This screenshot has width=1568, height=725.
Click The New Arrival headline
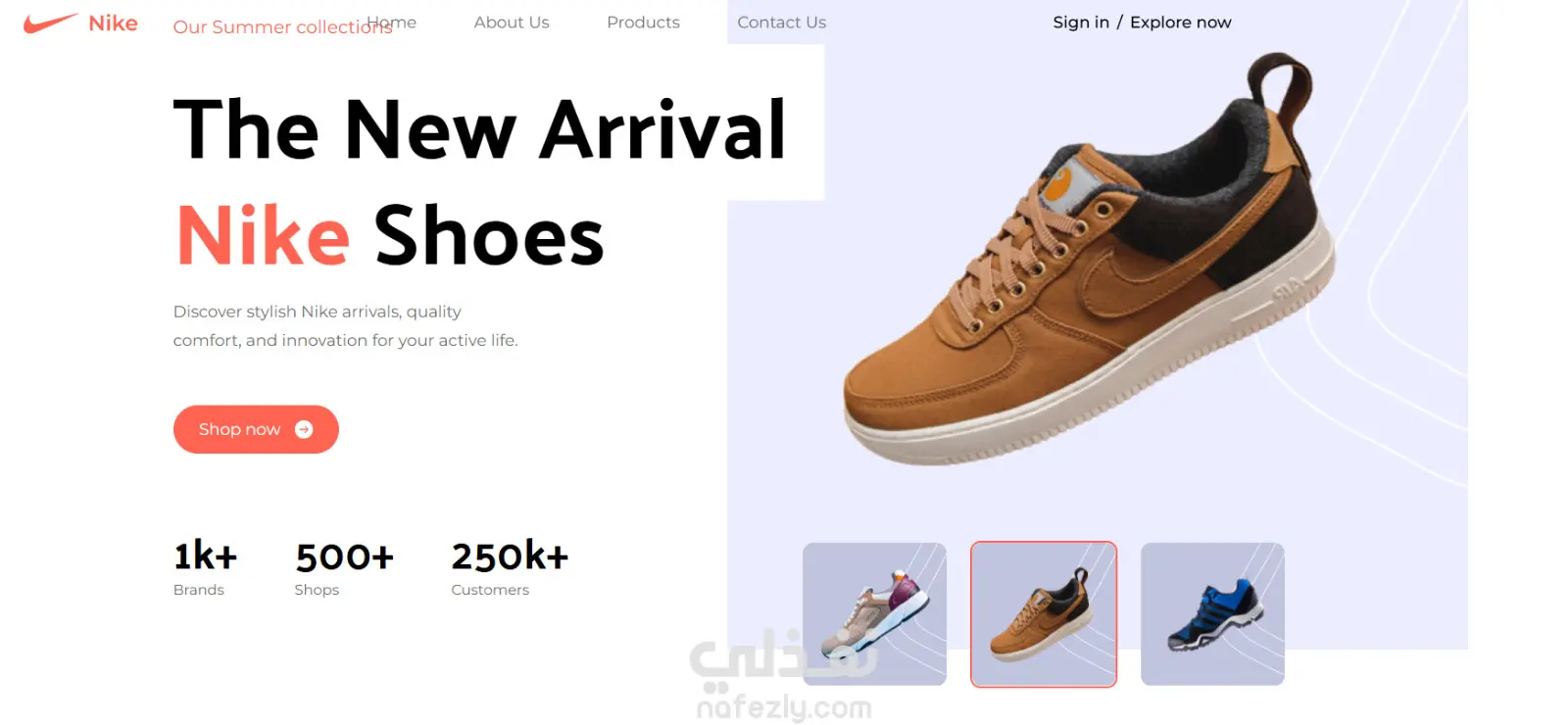click(x=479, y=129)
